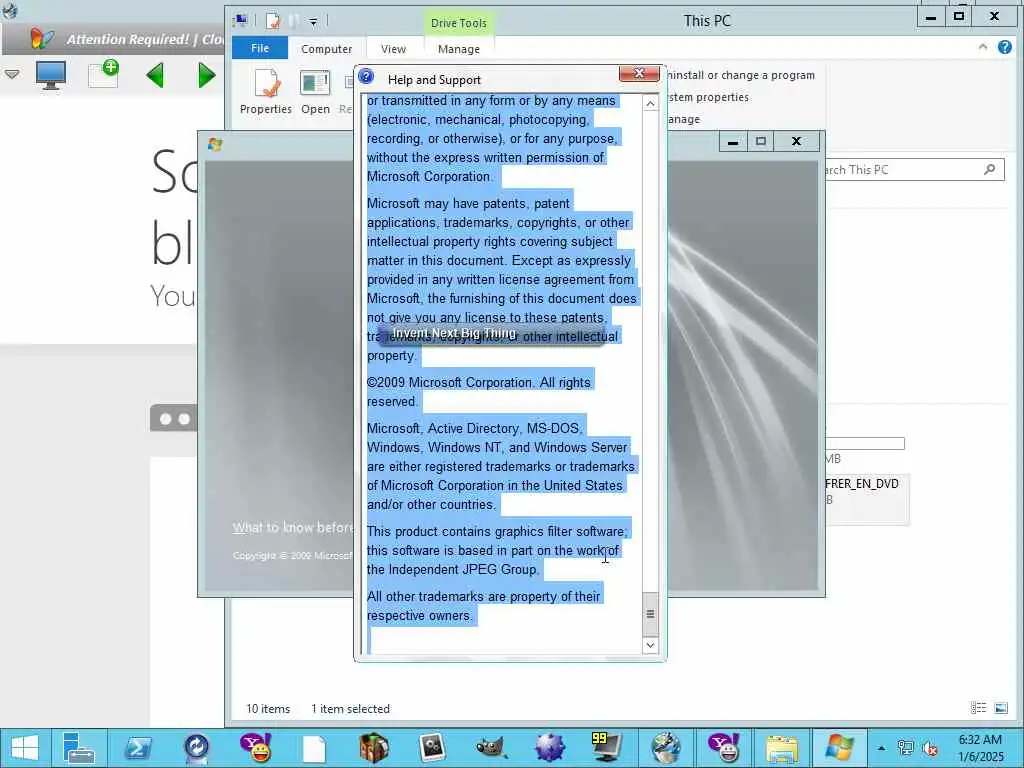Open the Customize Quick Access Toolbar dropdown
Viewport: 1024px width, 768px height.
(313, 22)
